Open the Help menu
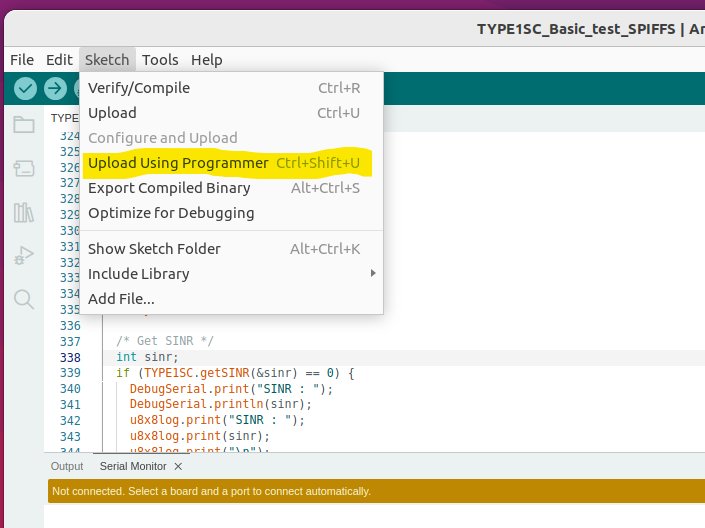Image resolution: width=705 pixels, height=528 pixels. tap(206, 60)
